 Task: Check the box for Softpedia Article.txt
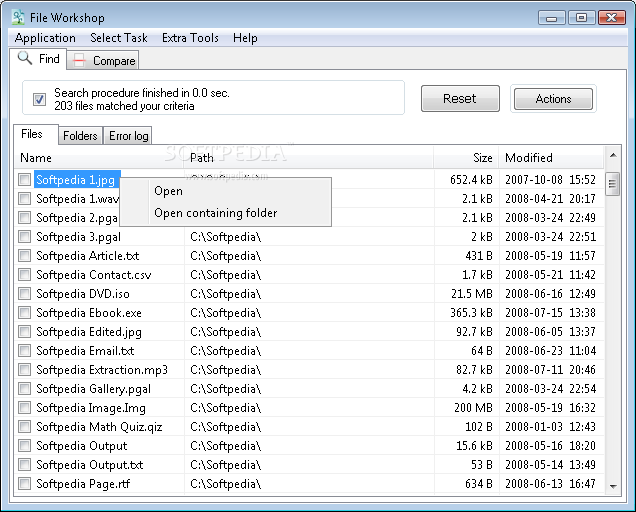(25, 256)
